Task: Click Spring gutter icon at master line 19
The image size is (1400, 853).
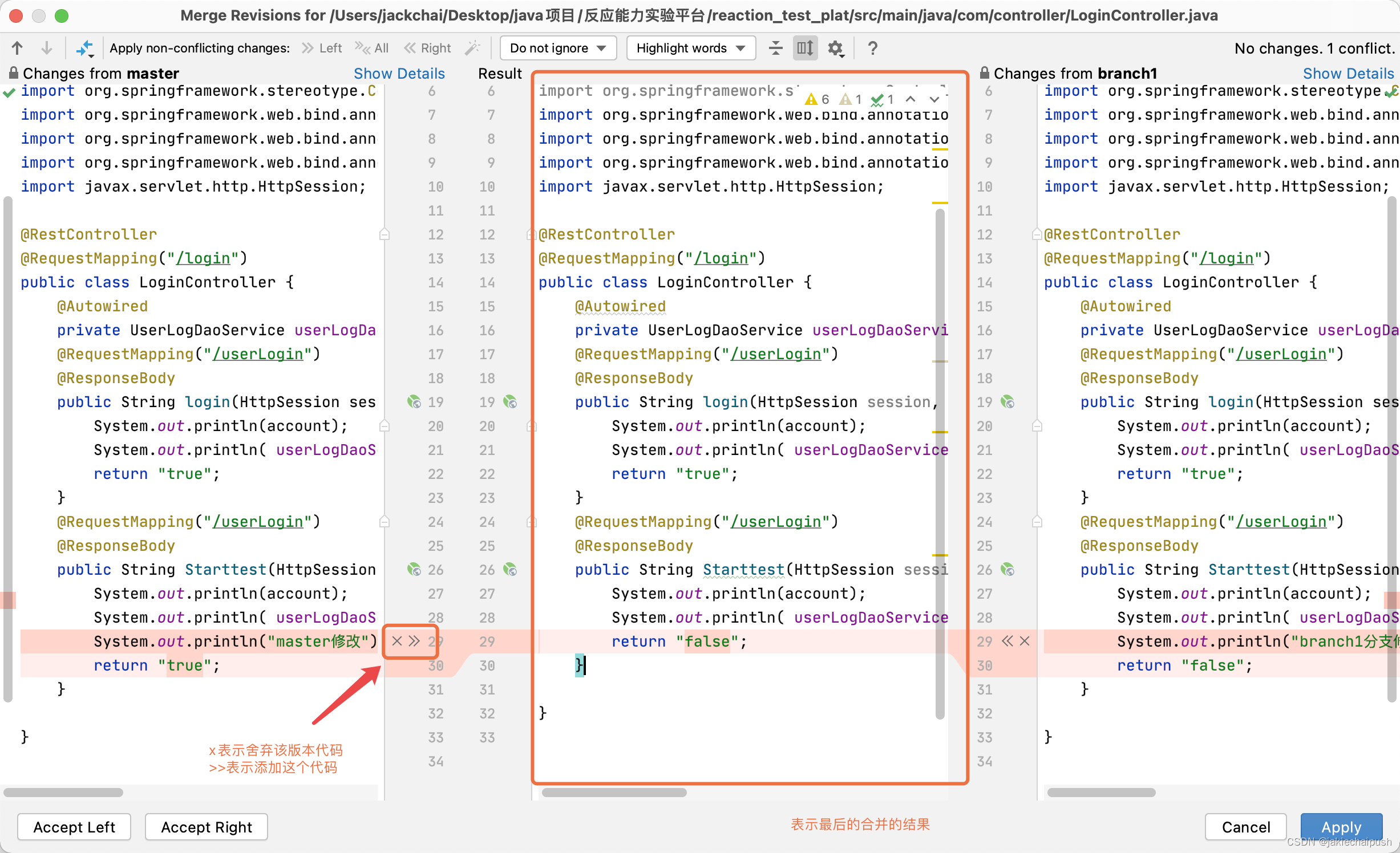Action: tap(414, 402)
